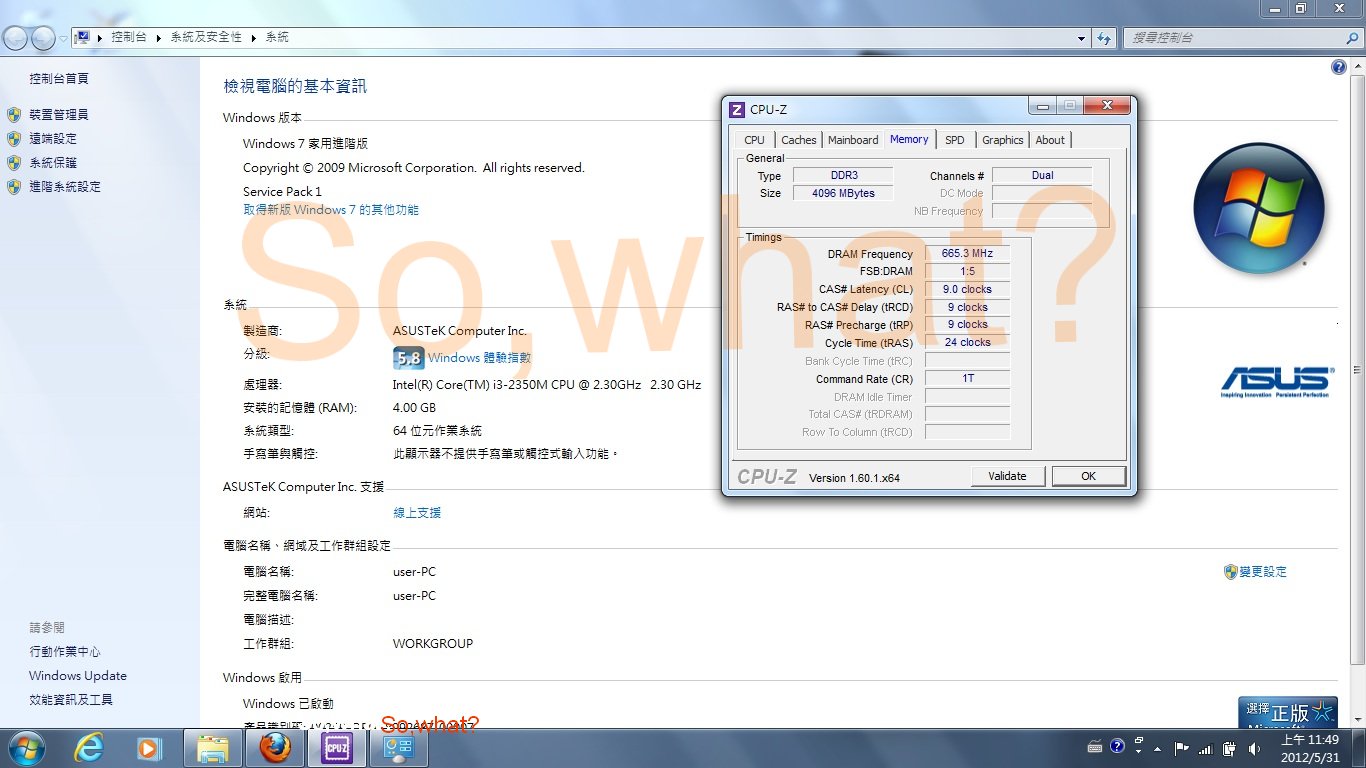This screenshot has width=1366, height=768.
Task: Open Firefox from taskbar
Action: [x=275, y=747]
